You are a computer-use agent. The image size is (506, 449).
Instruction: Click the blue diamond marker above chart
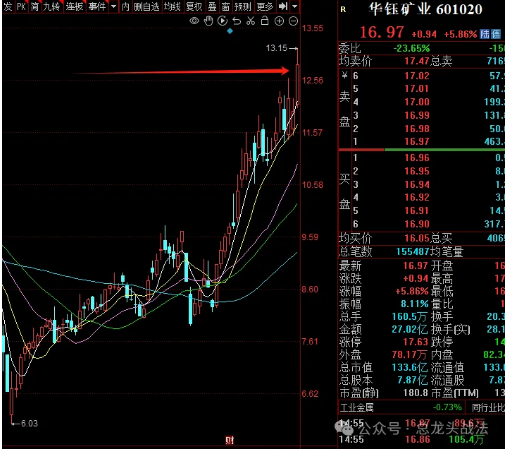tap(230, 31)
